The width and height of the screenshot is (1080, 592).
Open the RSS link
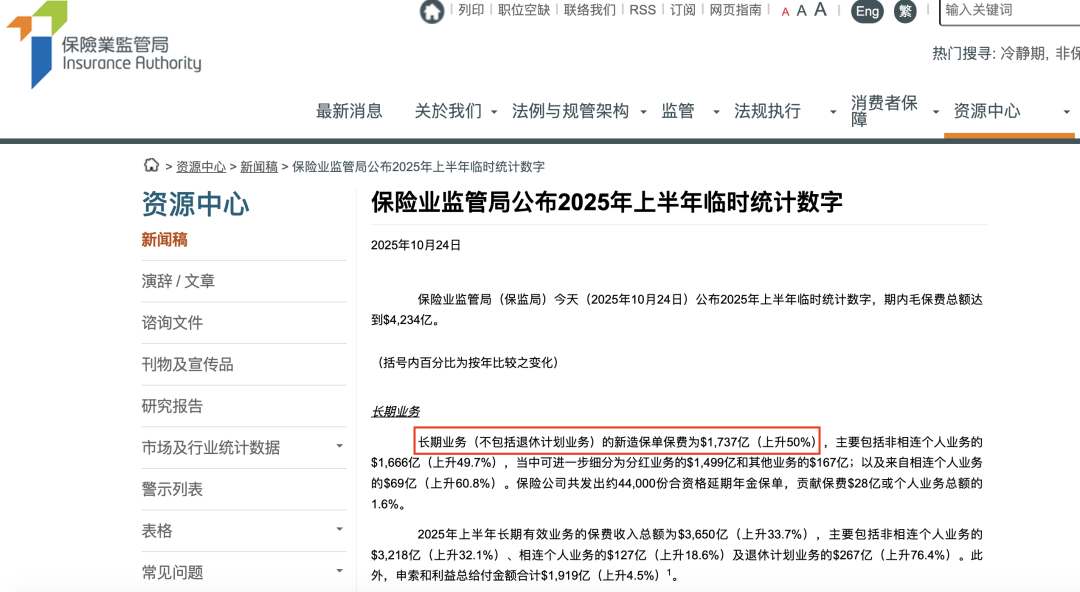(643, 10)
